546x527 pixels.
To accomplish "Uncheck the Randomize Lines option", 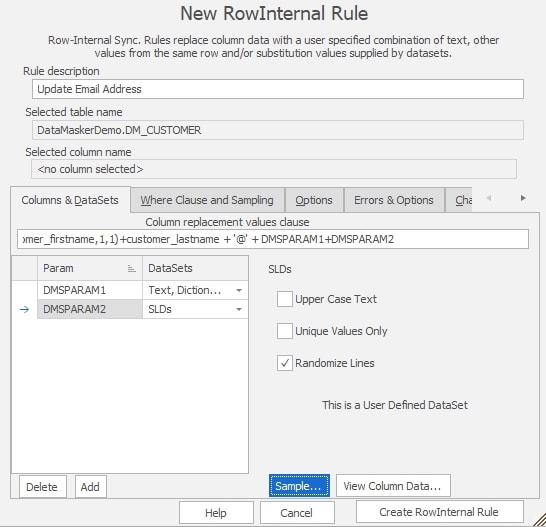I will click(284, 363).
